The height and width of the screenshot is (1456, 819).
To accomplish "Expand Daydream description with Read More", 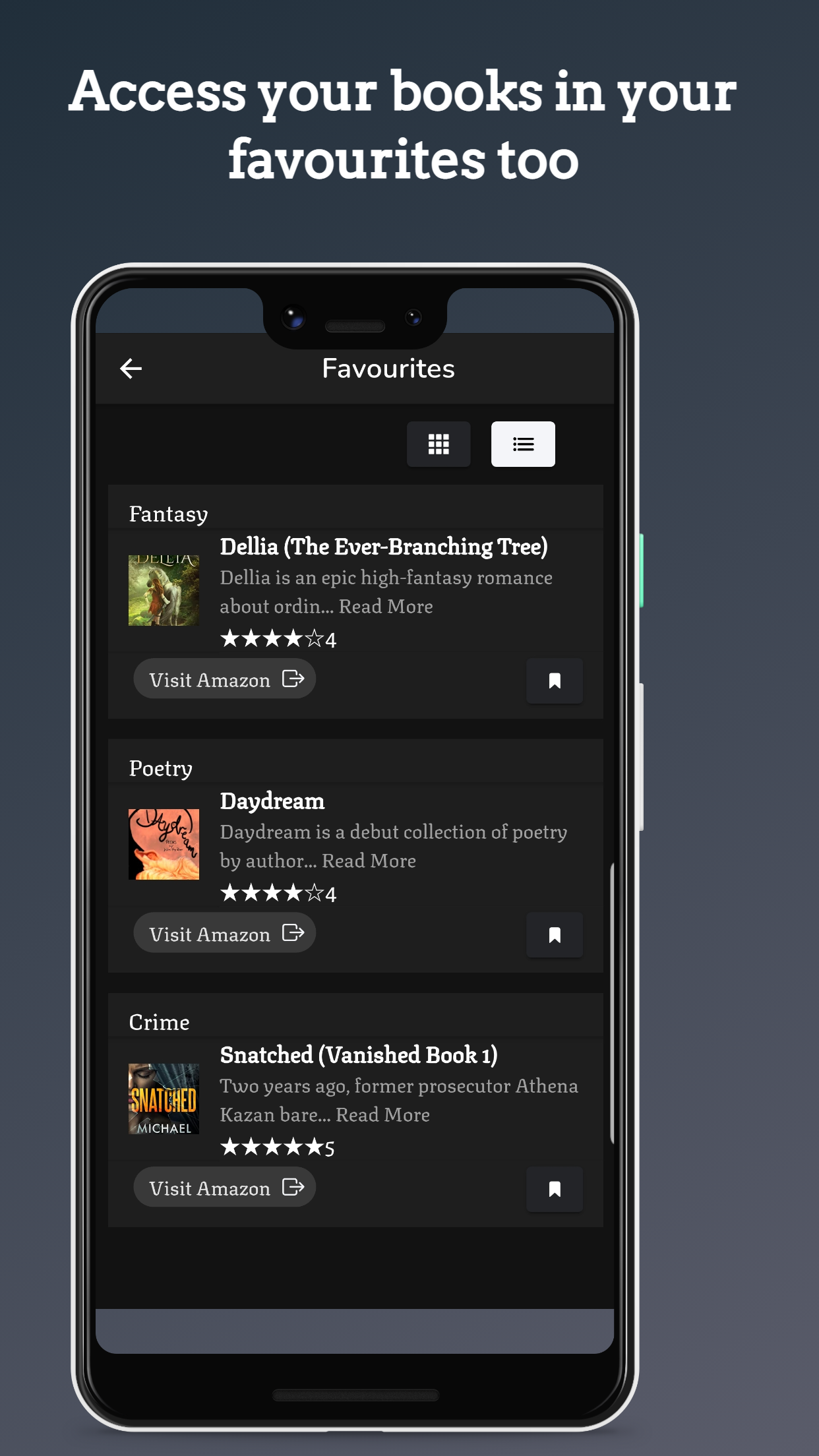I will [x=369, y=861].
